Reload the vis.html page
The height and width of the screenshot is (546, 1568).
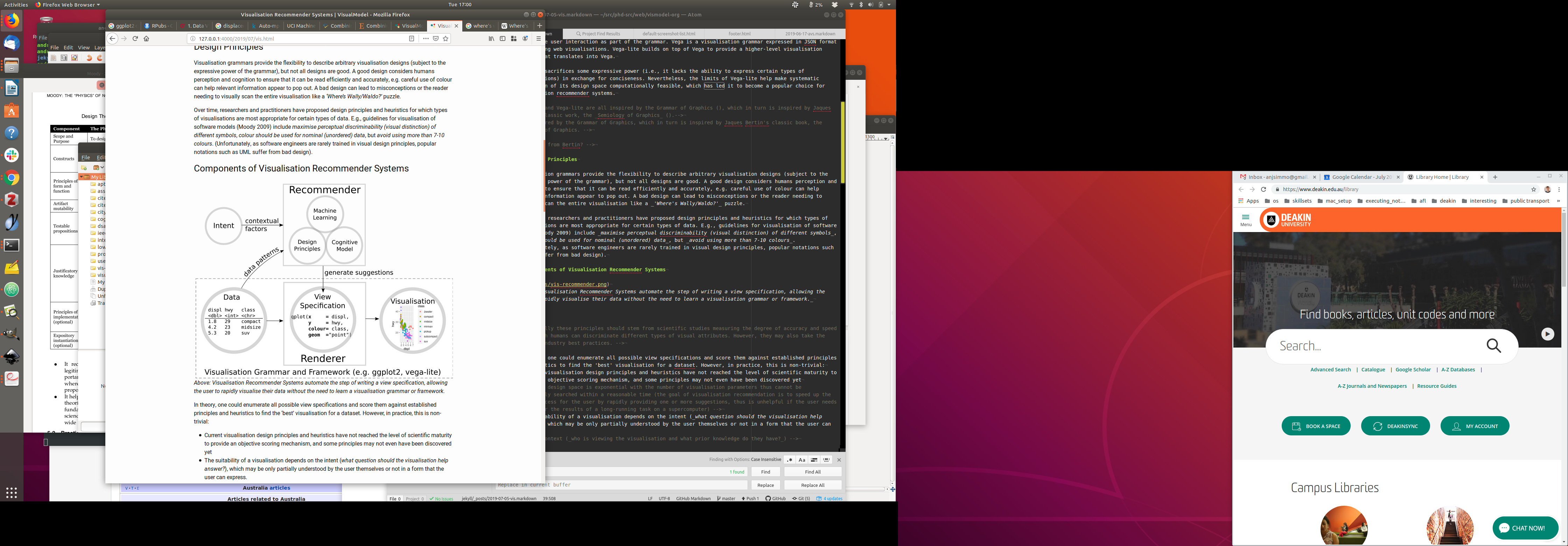pos(135,38)
